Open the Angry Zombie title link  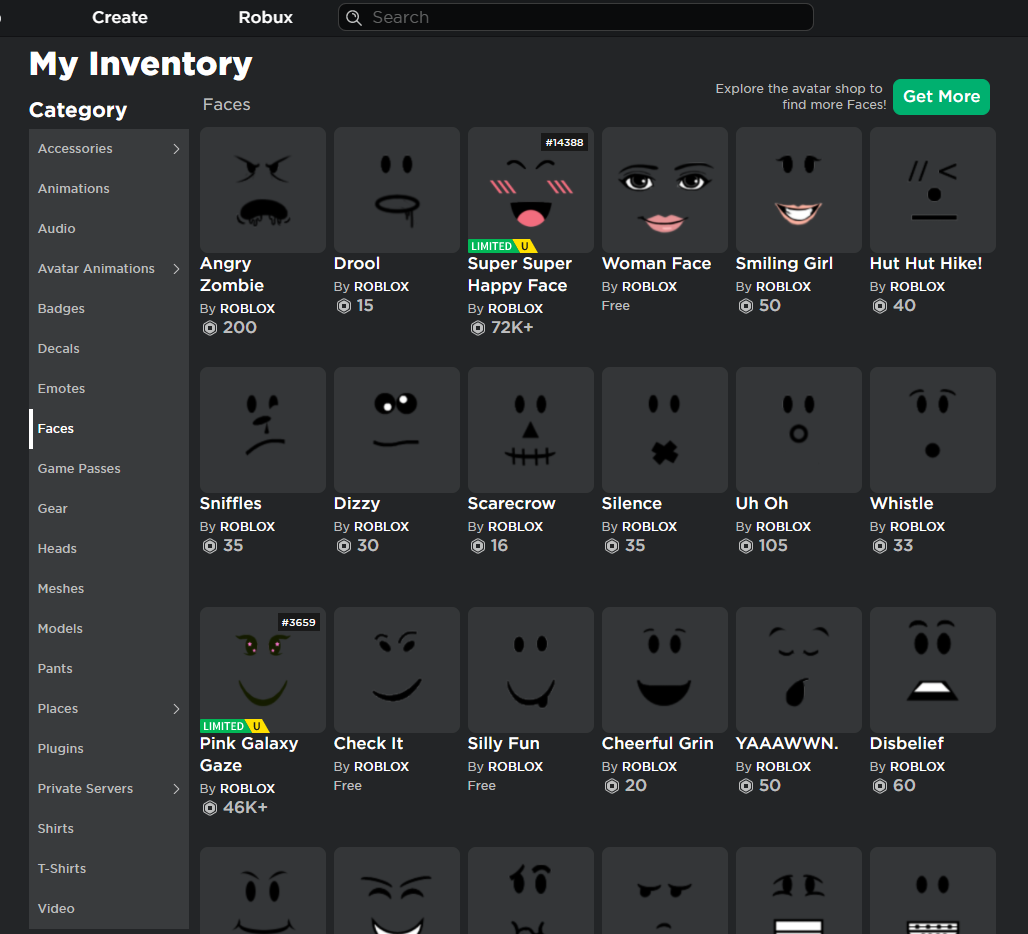click(x=232, y=275)
